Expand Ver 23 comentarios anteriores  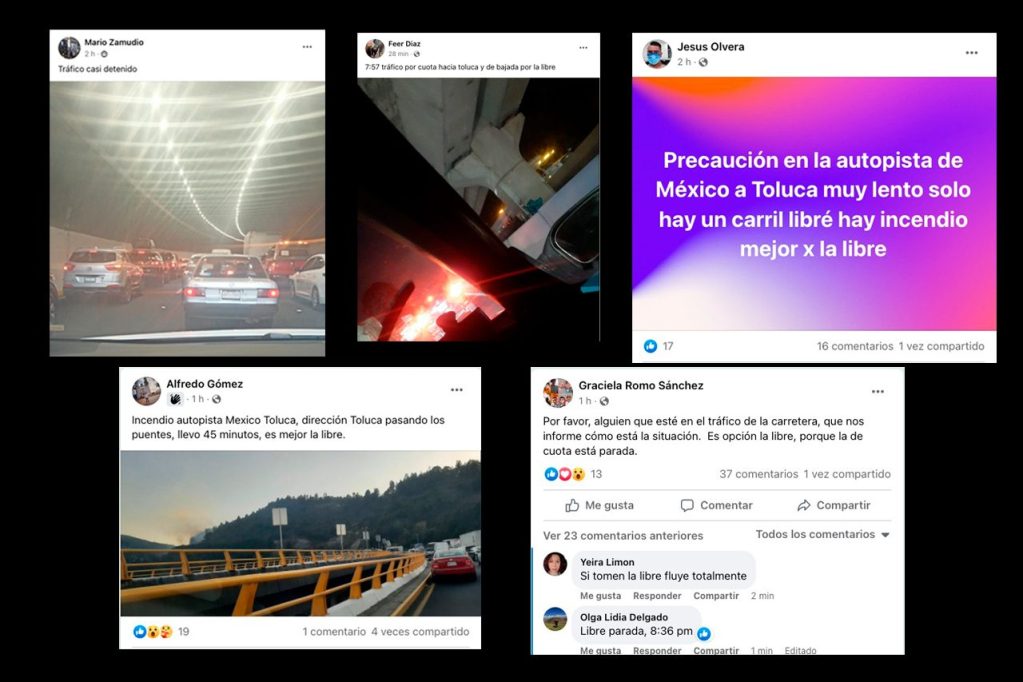tap(623, 535)
